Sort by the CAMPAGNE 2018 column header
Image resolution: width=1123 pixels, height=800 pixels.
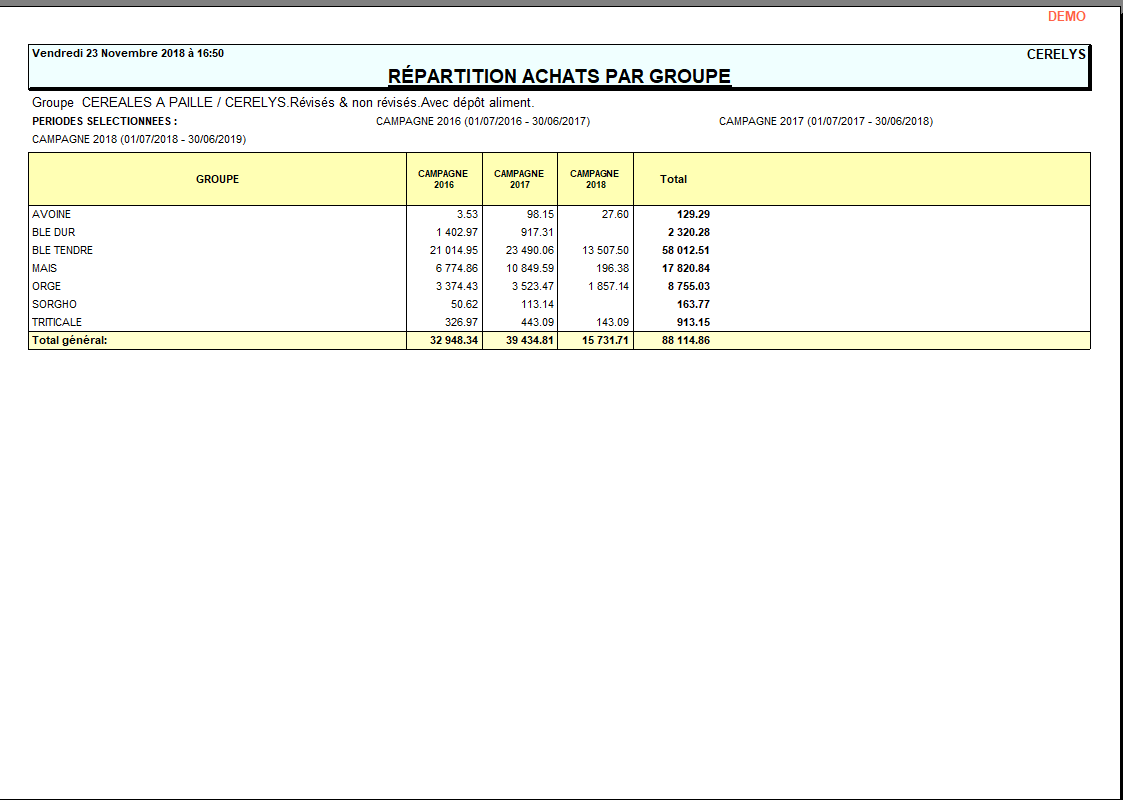tap(596, 178)
